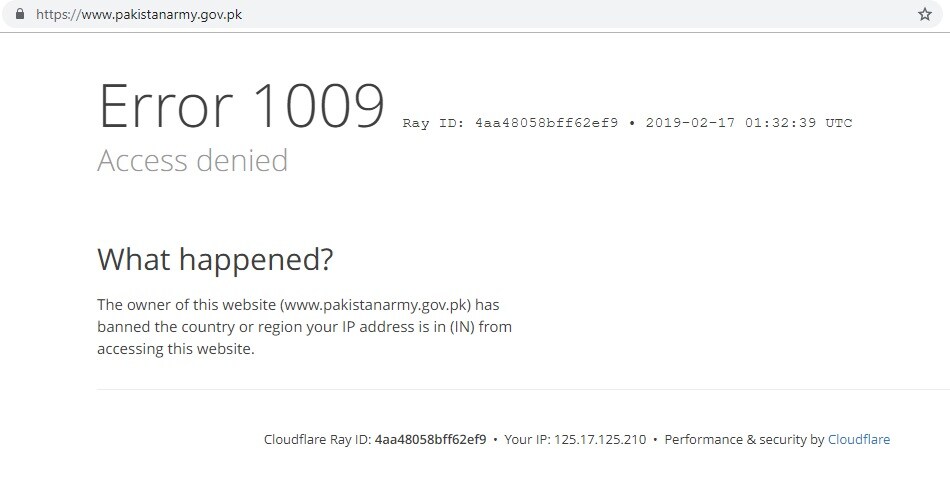Open the Cloudflare link in the footer
Screen dimensions: 950x481
coord(859,439)
